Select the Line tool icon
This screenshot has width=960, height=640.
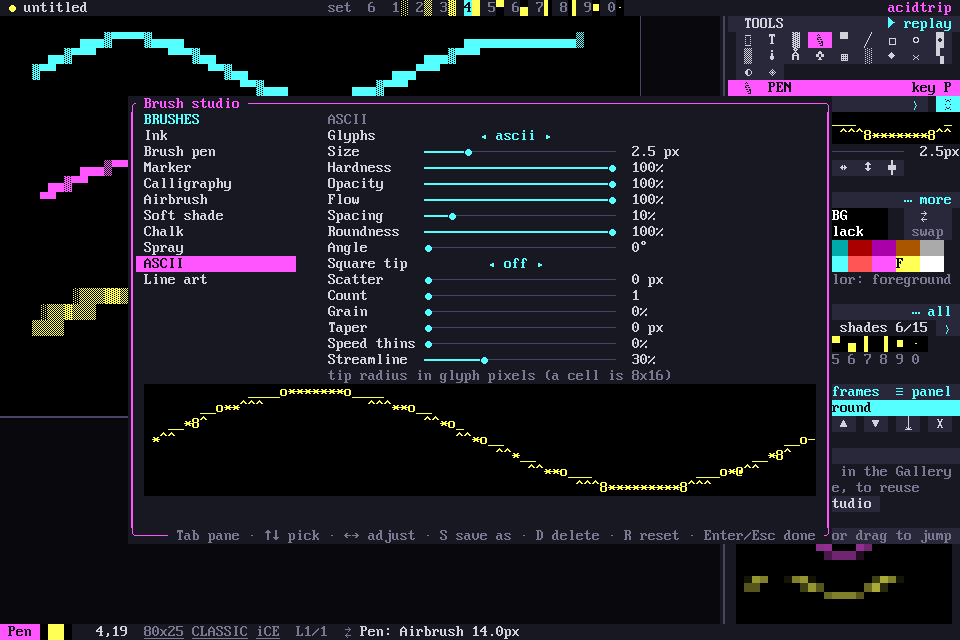pyautogui.click(x=868, y=40)
